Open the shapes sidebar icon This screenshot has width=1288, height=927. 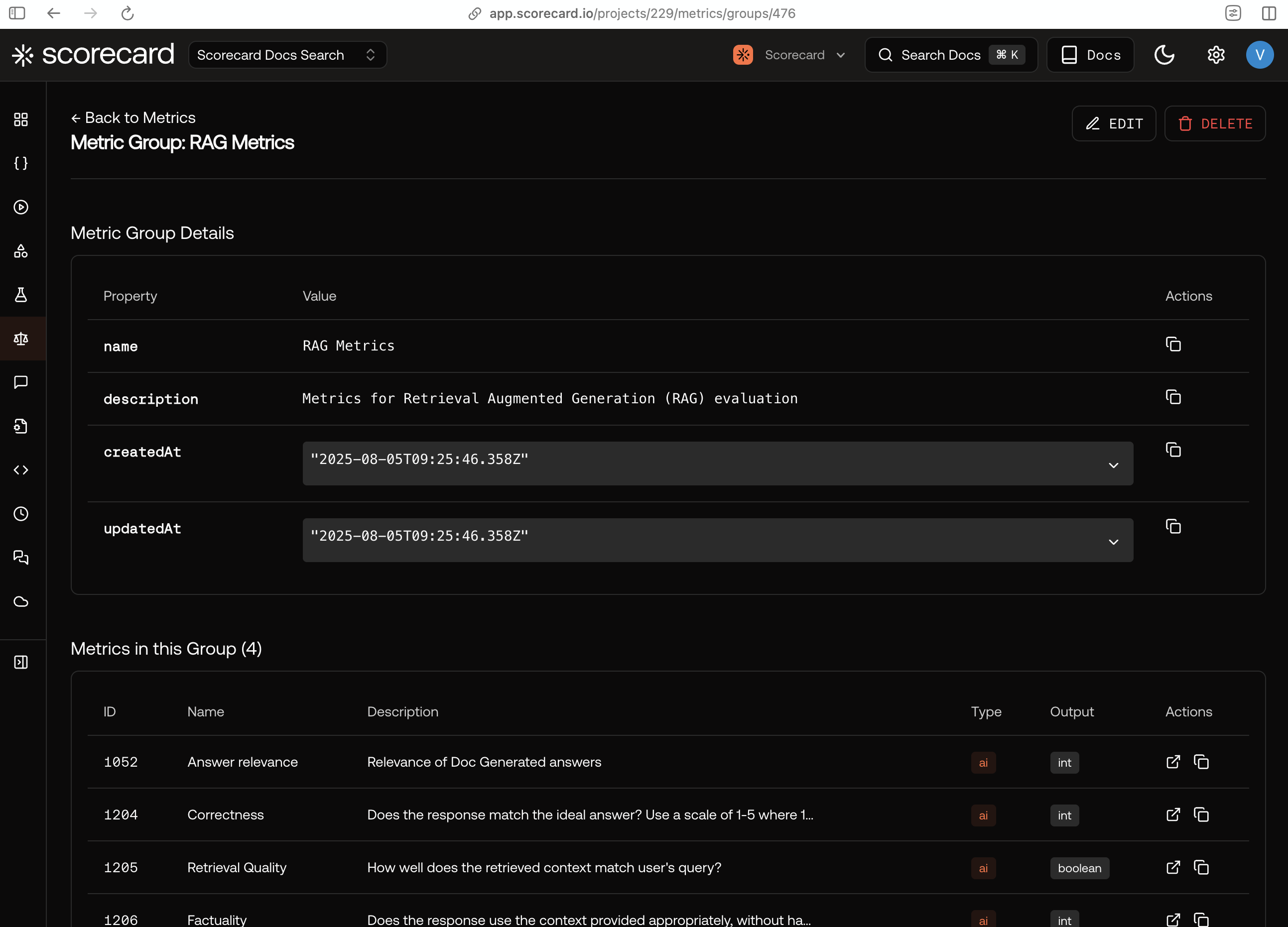[21, 251]
